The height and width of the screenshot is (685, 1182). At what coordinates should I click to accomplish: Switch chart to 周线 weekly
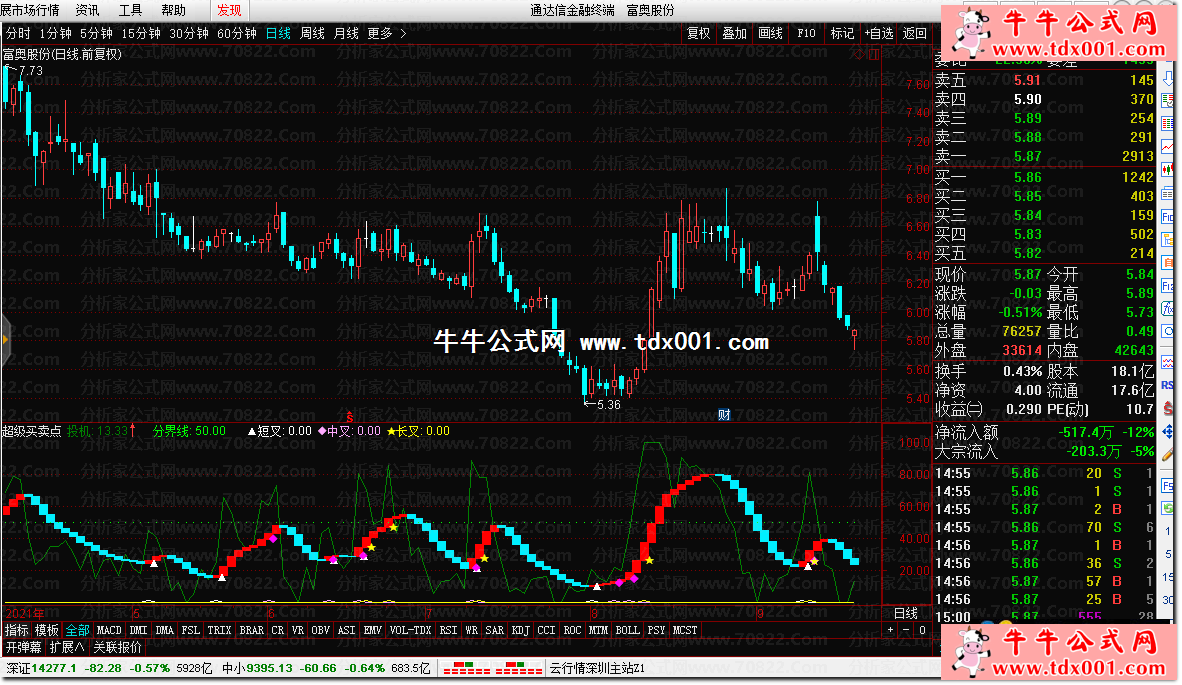pos(312,33)
